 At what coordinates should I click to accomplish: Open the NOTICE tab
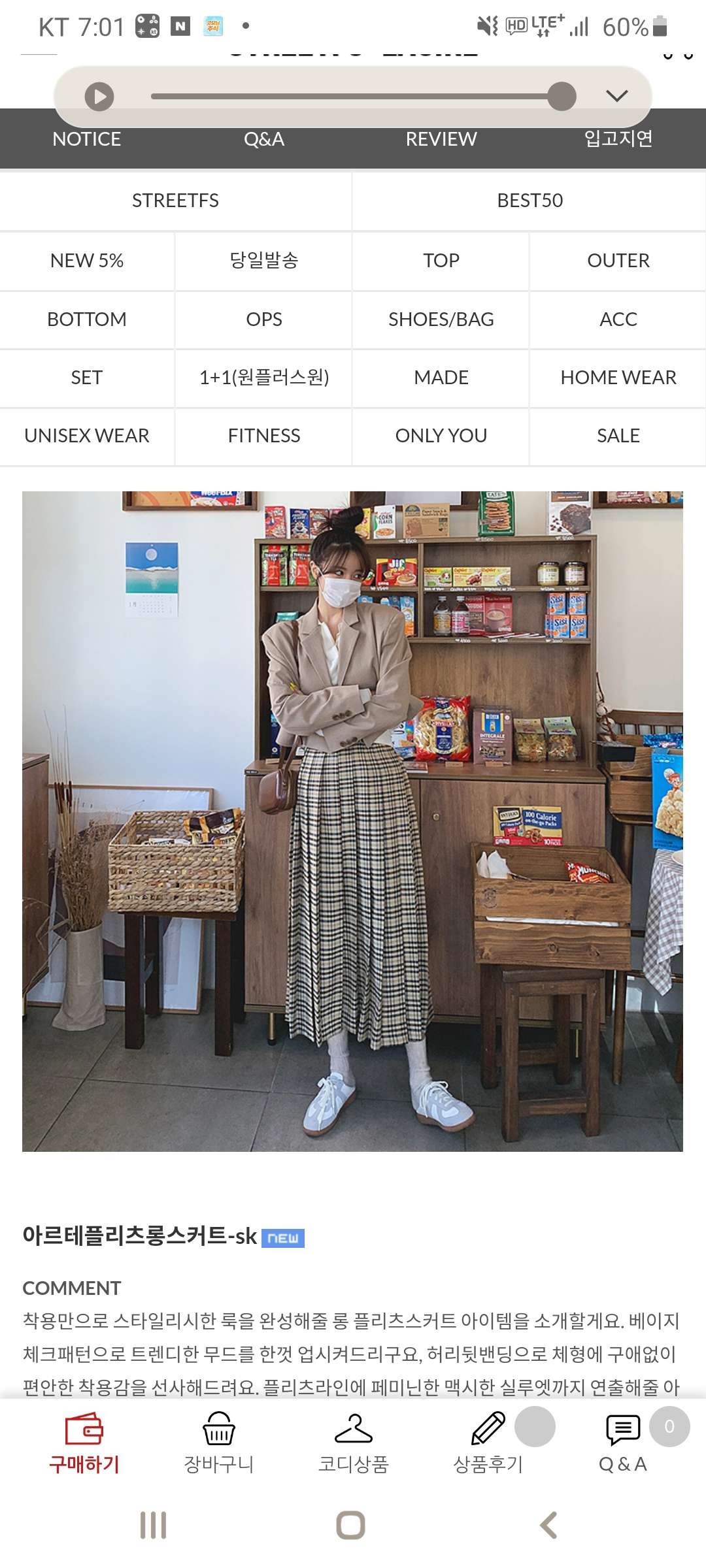(x=86, y=139)
